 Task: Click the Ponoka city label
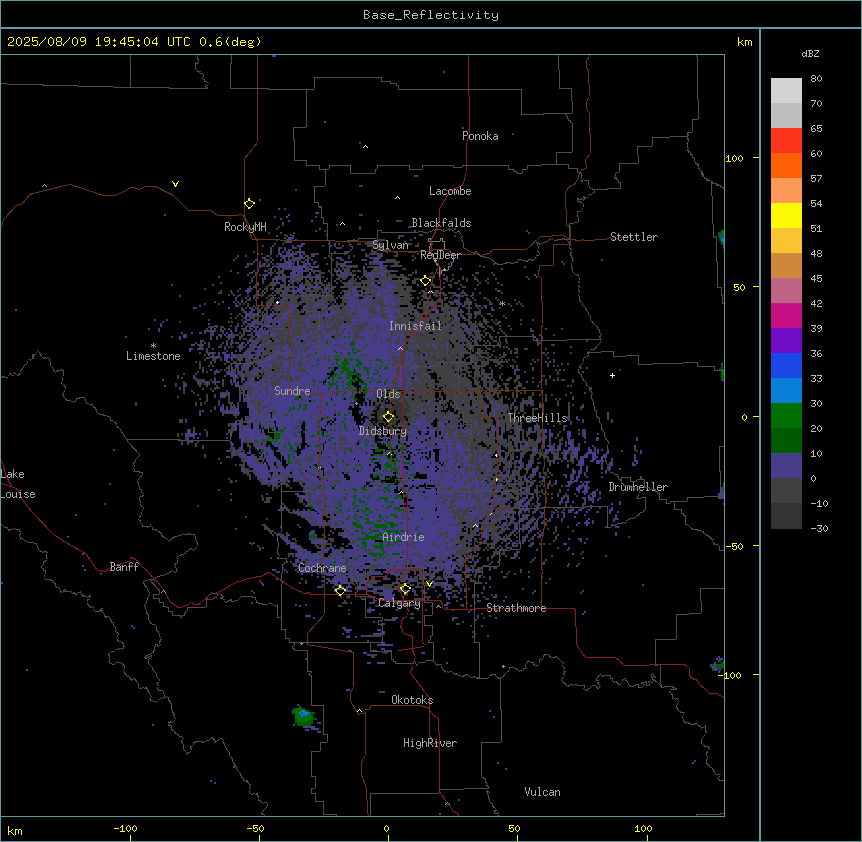[x=480, y=136]
